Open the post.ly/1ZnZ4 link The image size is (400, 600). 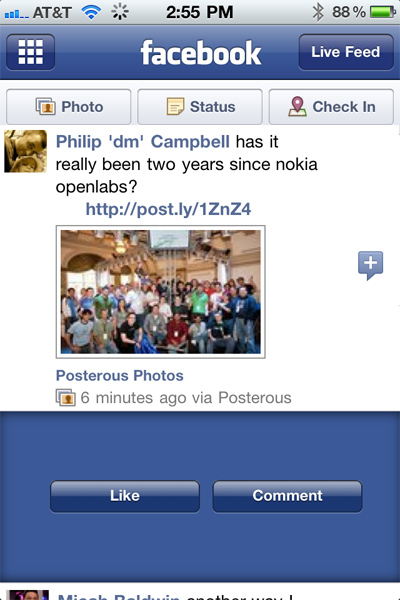click(x=168, y=209)
